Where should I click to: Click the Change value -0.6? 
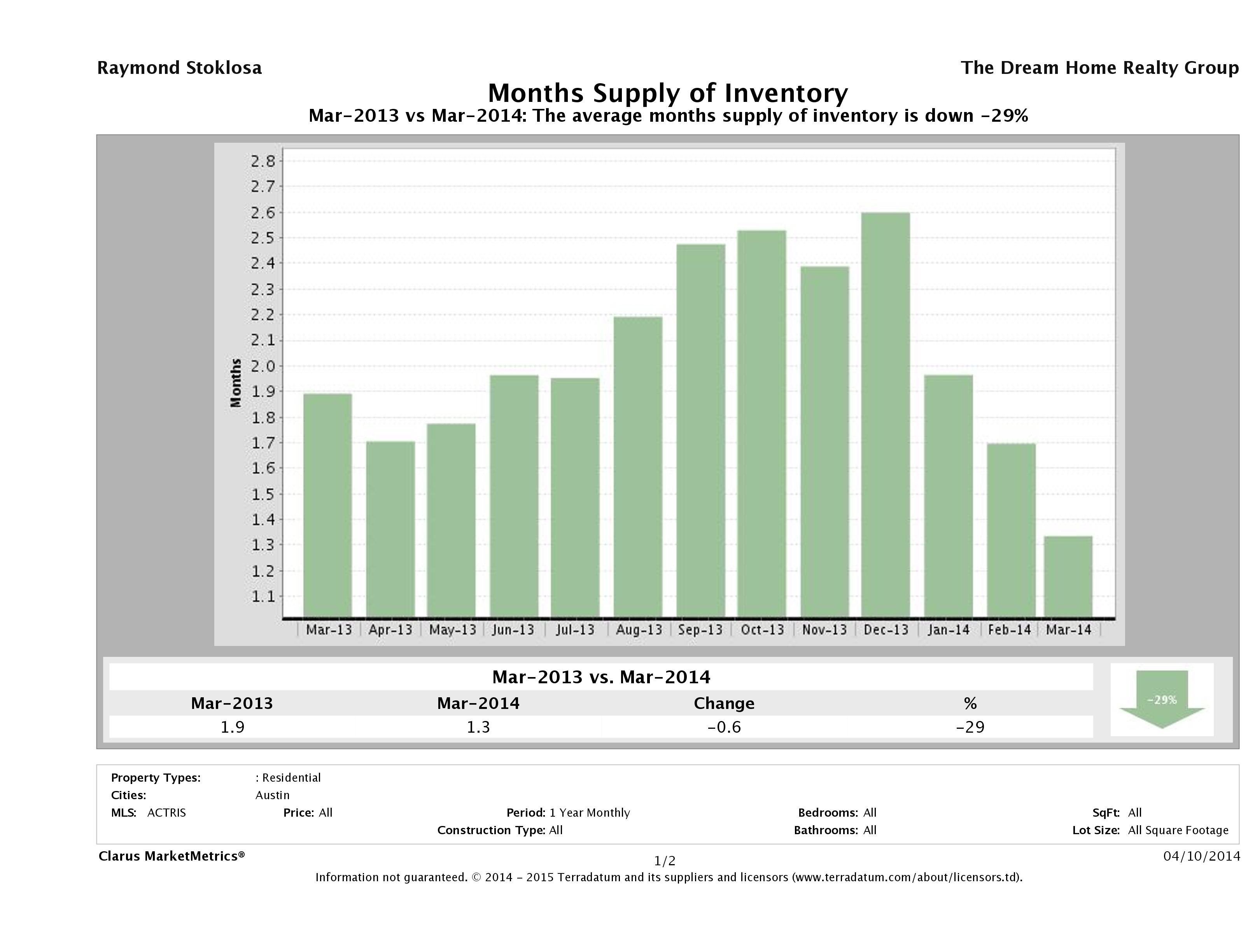point(724,727)
